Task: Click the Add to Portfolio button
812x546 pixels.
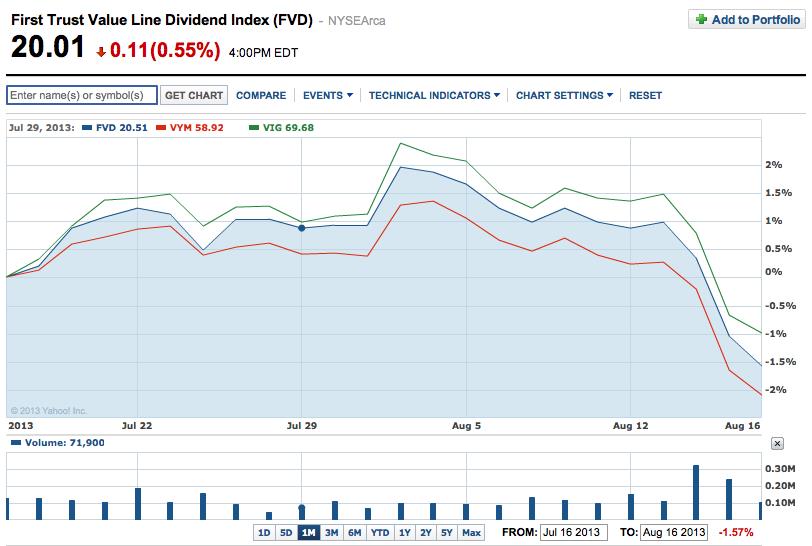Action: pyautogui.click(x=747, y=20)
